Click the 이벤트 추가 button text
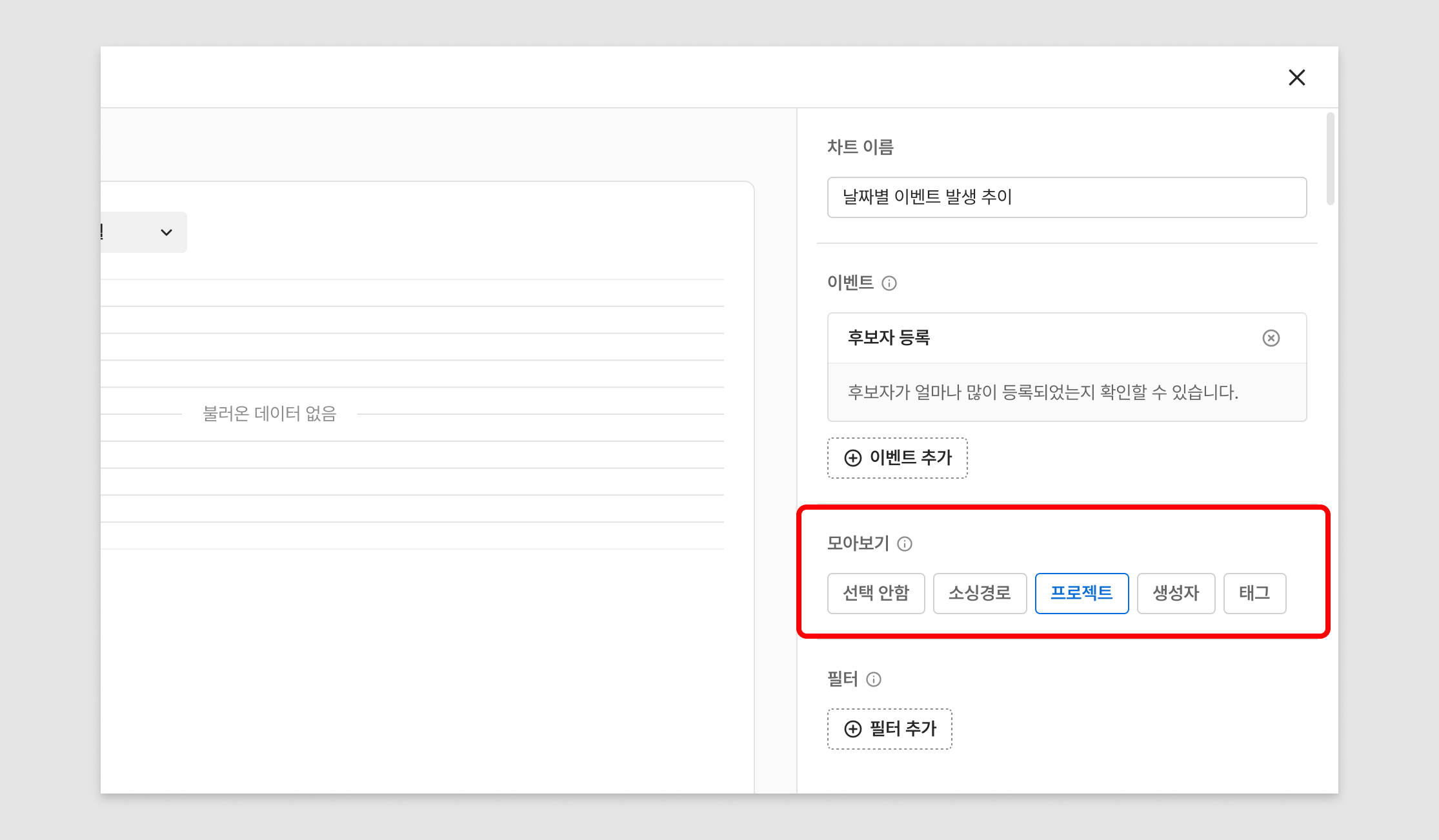 [911, 458]
